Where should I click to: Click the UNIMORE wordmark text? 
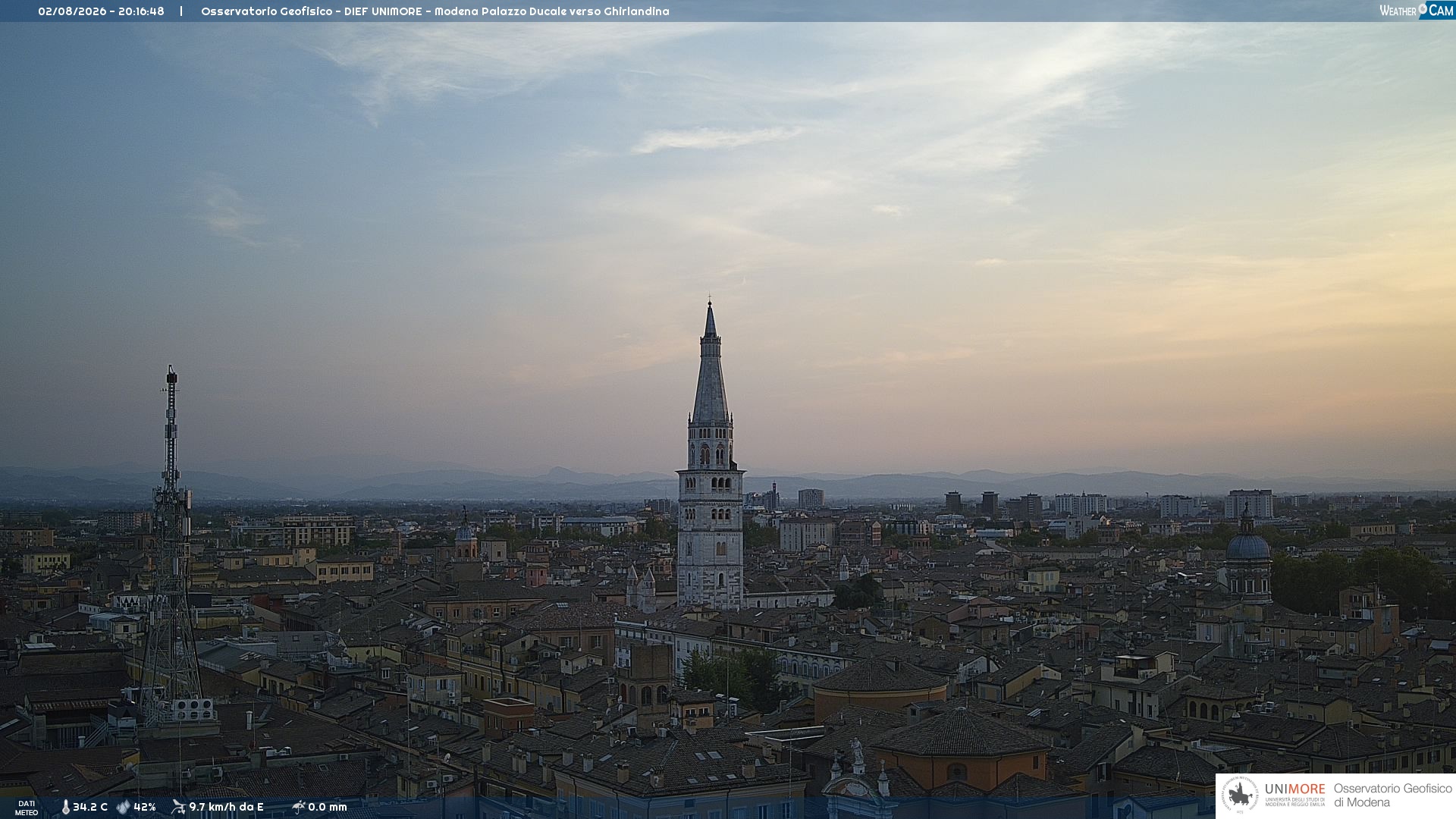tap(1295, 789)
